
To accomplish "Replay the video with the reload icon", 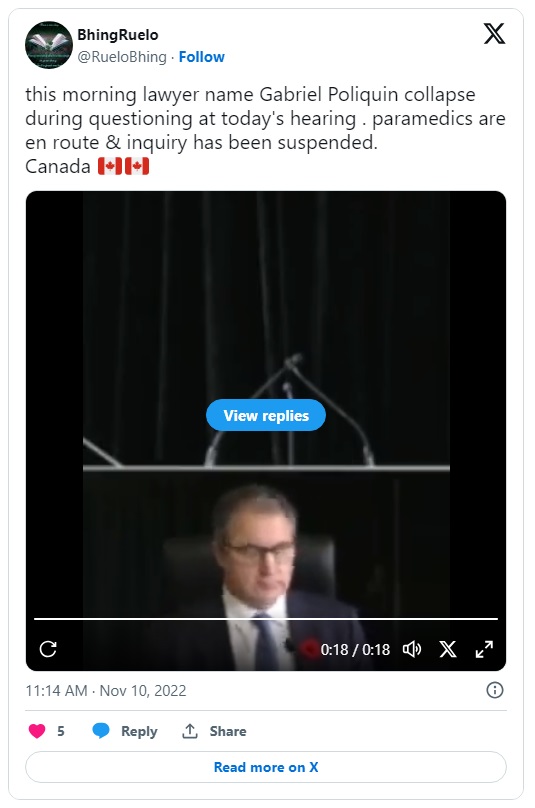I will coord(48,649).
